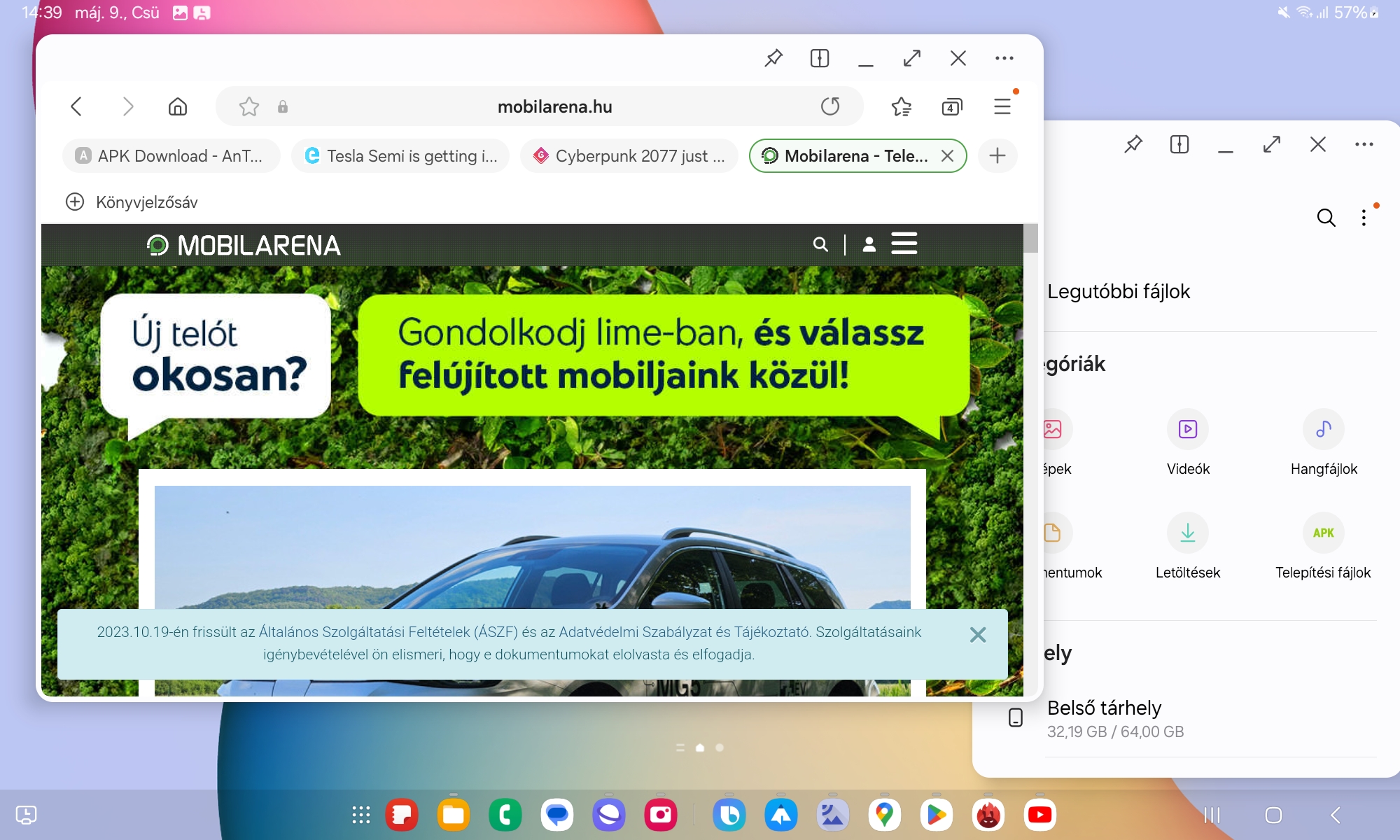
Task: Dismiss the ÁSZF notification banner
Action: [x=978, y=635]
